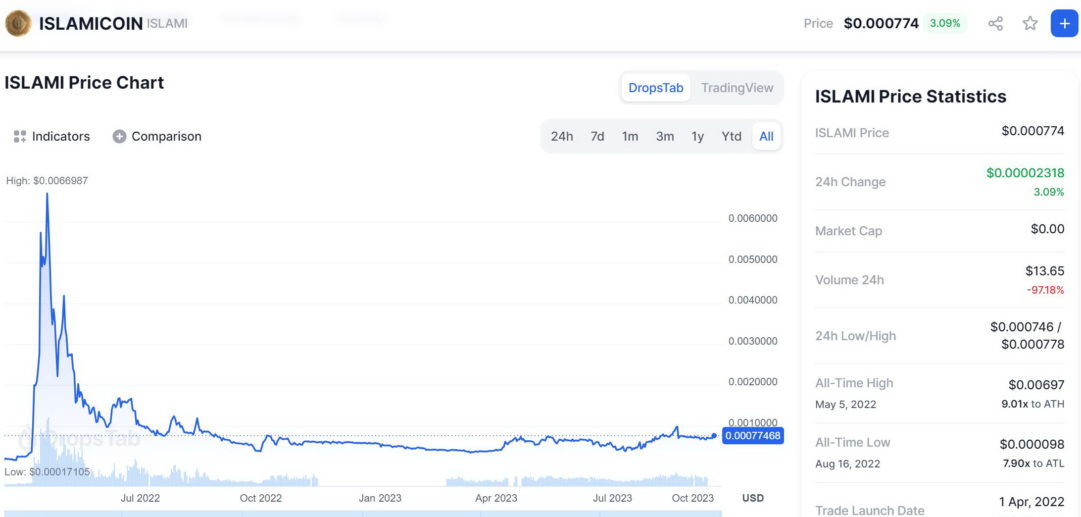The image size is (1081, 517).
Task: Click the header price $0.000774
Action: [x=881, y=23]
